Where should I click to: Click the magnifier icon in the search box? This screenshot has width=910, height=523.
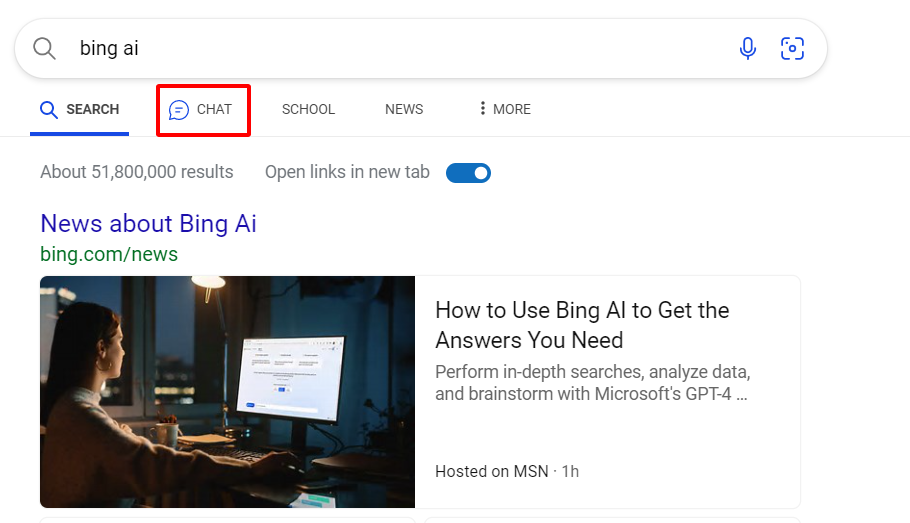coord(44,49)
